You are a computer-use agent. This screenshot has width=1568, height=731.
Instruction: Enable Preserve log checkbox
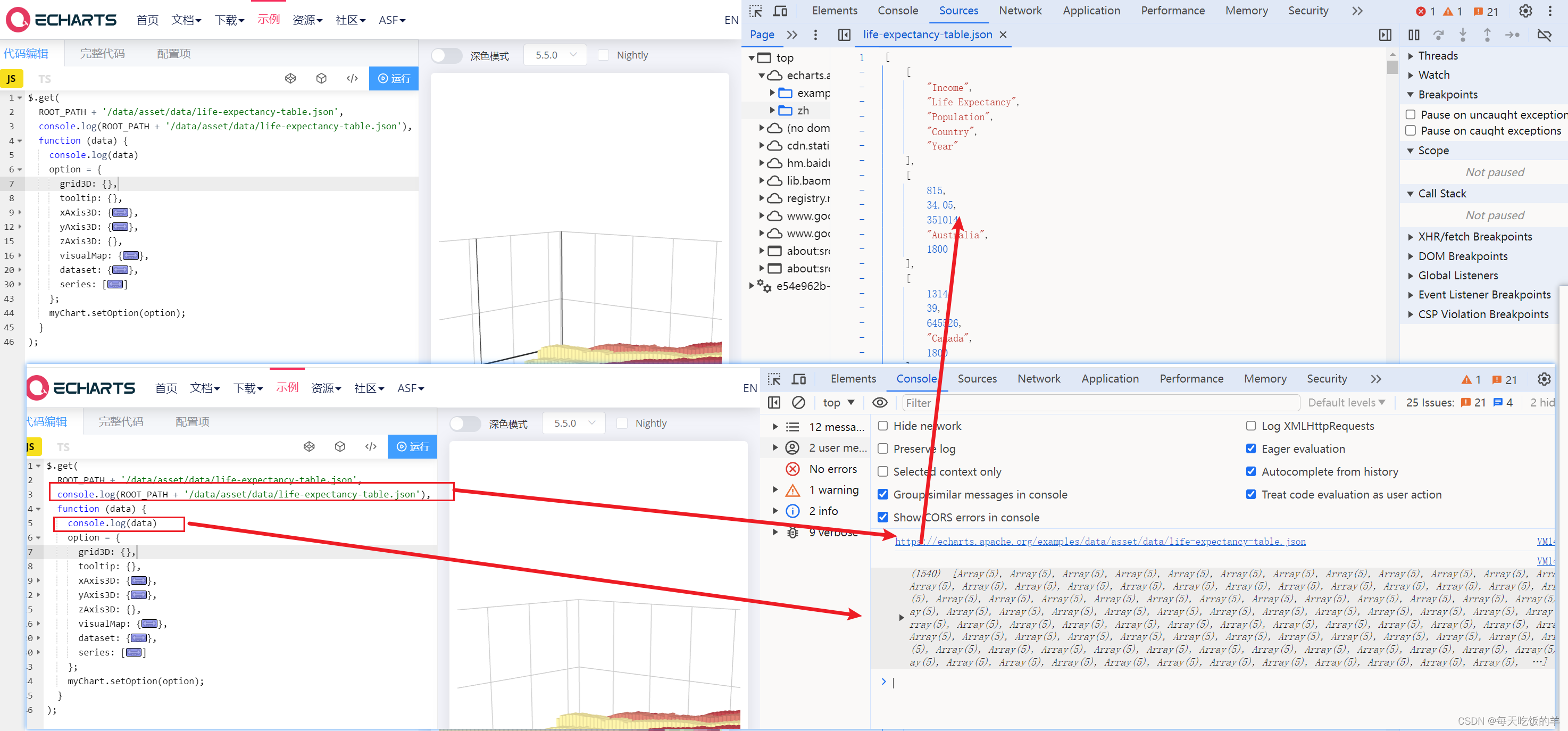882,448
